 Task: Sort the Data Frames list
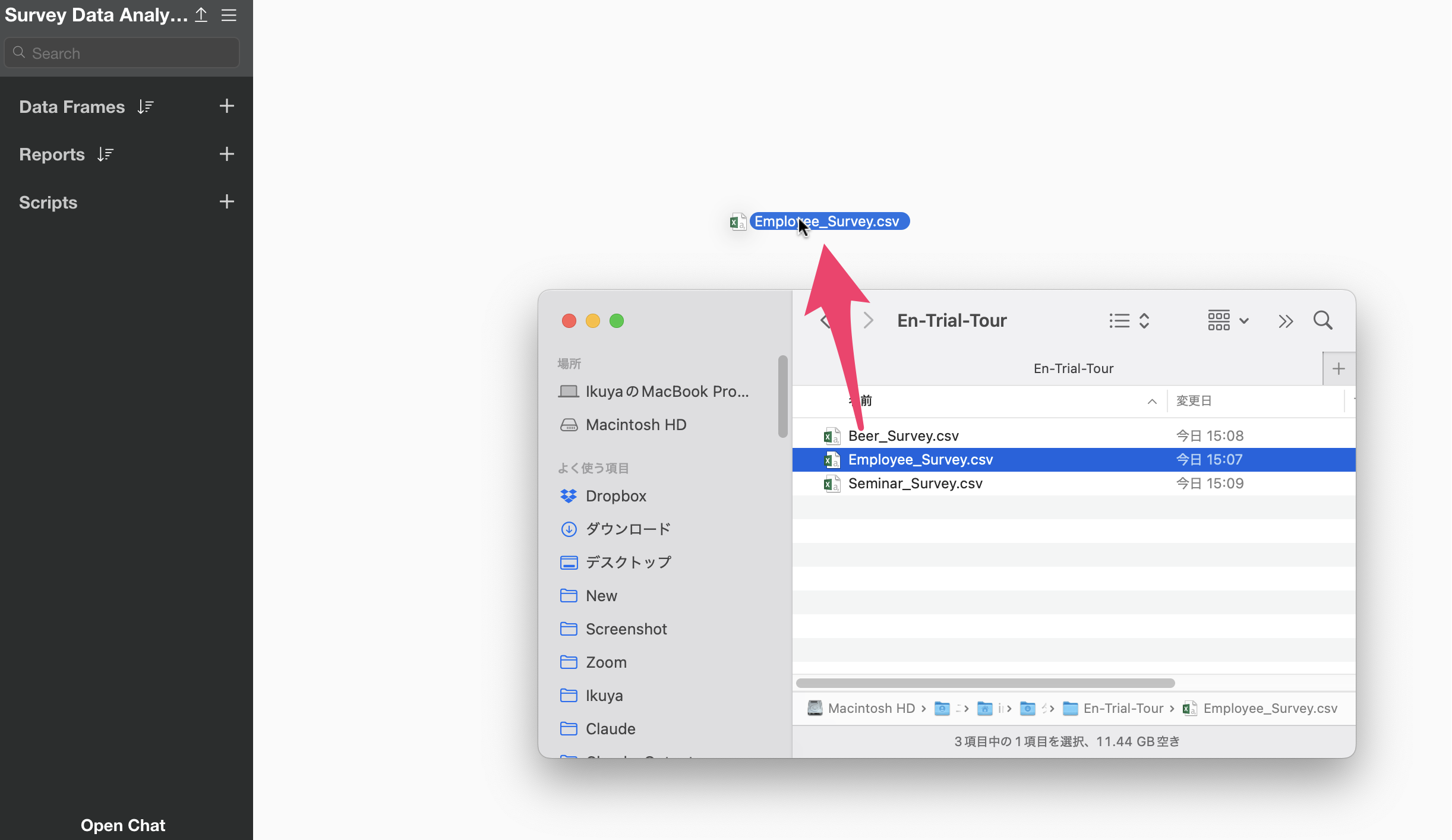[146, 106]
